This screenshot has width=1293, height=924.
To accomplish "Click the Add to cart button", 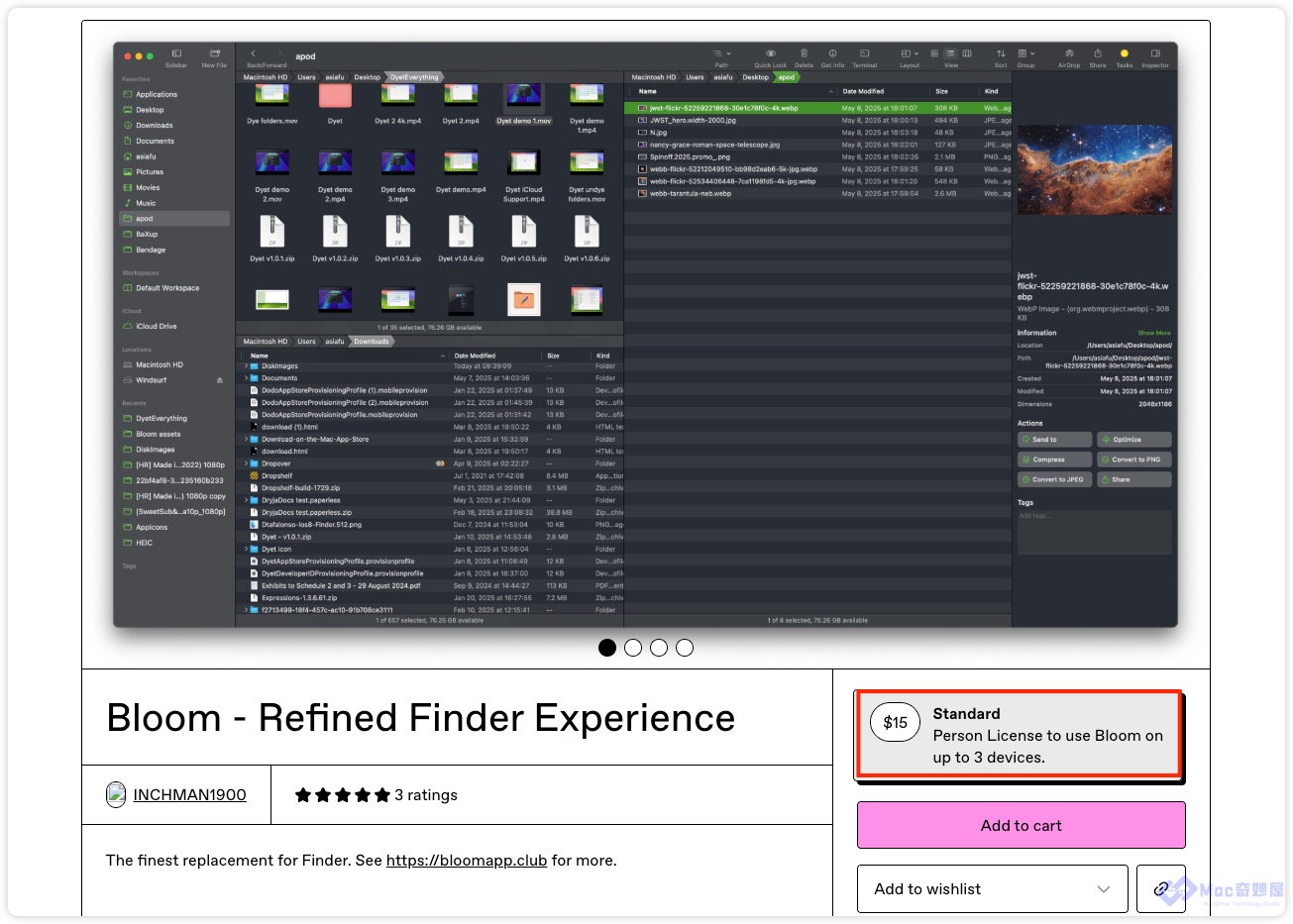I will click(1021, 825).
